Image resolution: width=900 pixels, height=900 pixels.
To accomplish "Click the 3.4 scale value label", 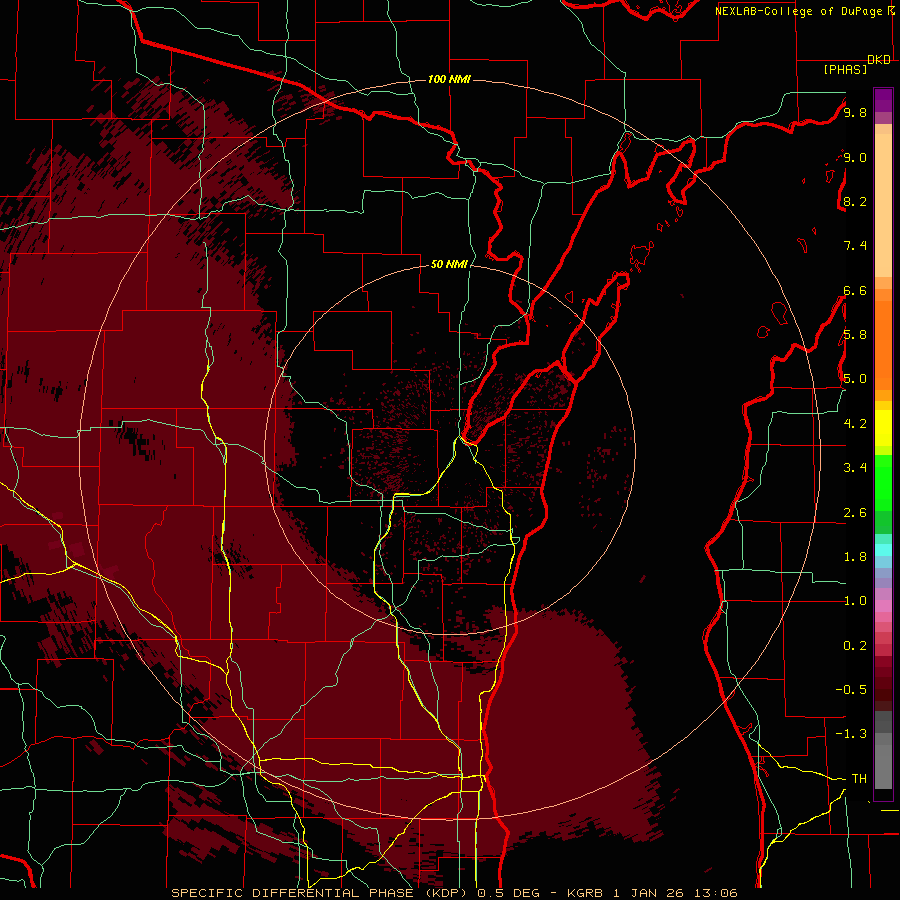I will click(855, 468).
